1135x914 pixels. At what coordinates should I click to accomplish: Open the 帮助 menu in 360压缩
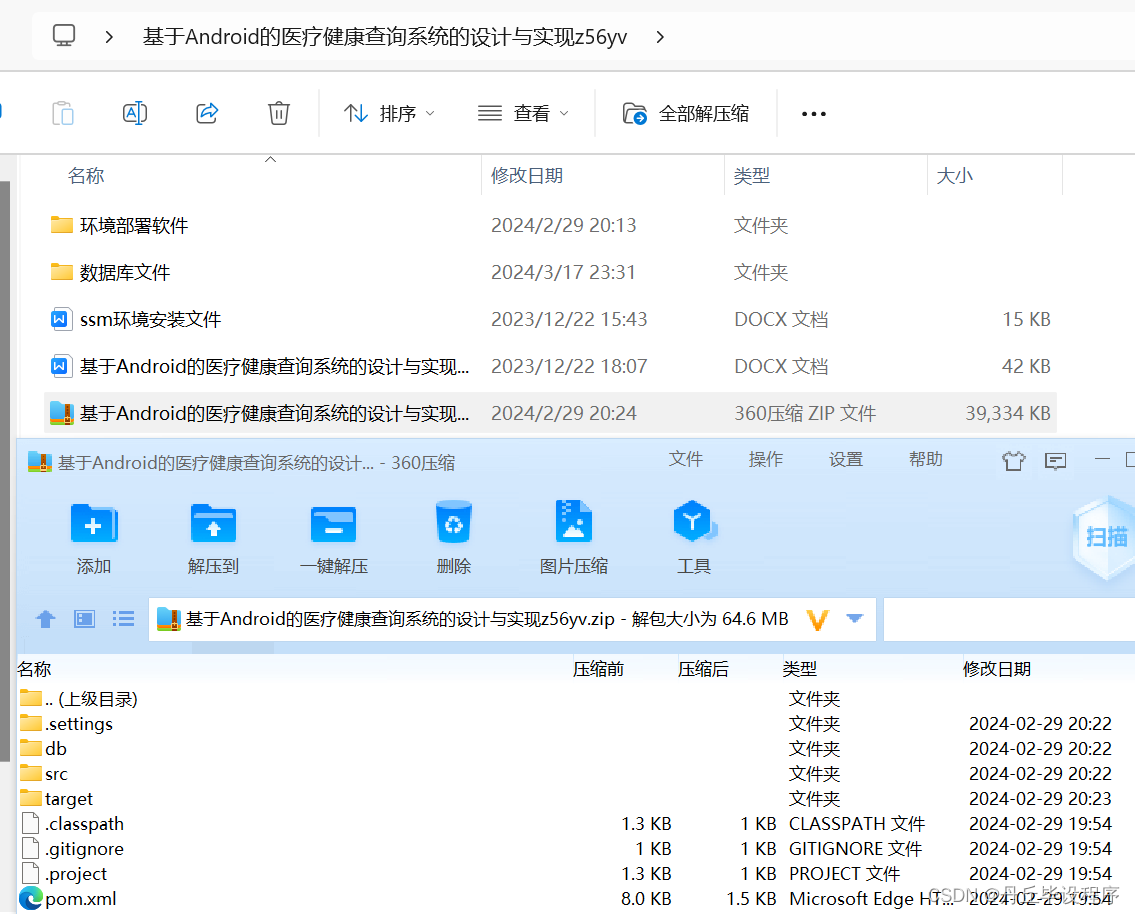point(925,459)
